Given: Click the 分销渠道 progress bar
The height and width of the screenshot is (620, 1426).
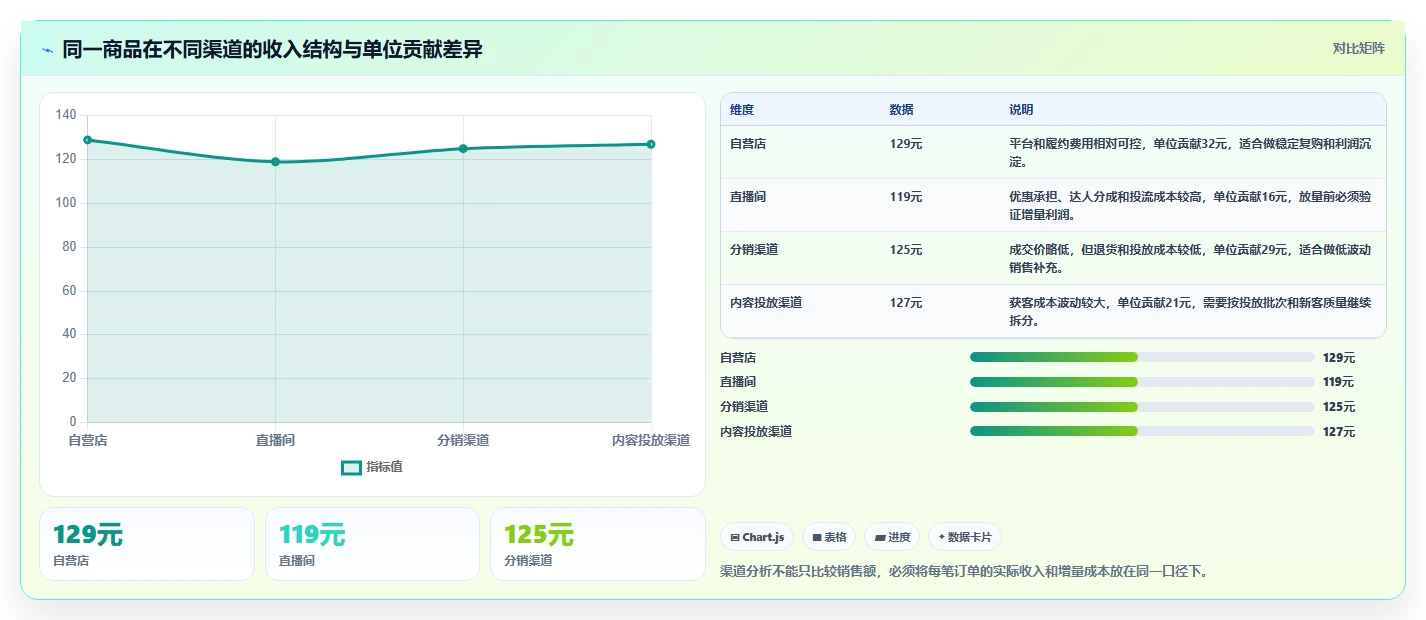Looking at the screenshot, I should point(1142,407).
